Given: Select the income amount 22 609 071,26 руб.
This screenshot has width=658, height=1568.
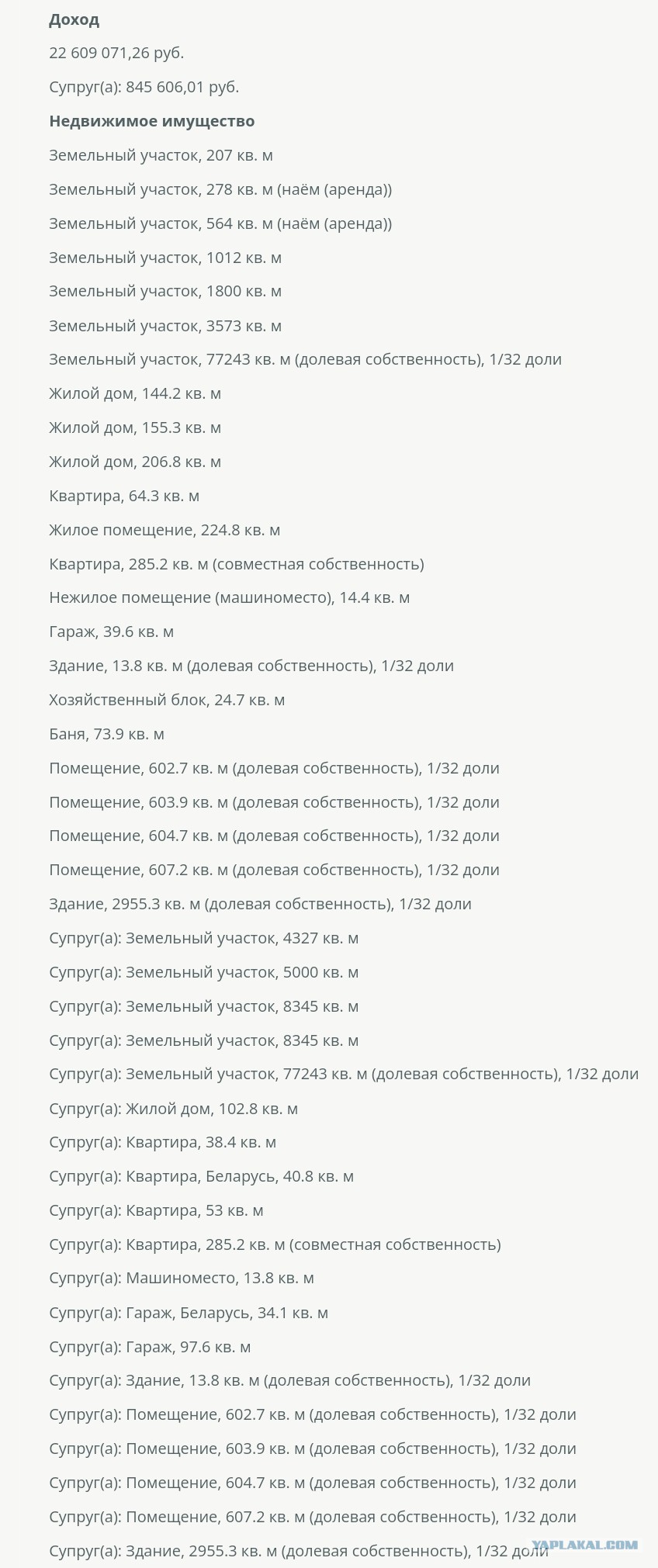Looking at the screenshot, I should click(116, 53).
